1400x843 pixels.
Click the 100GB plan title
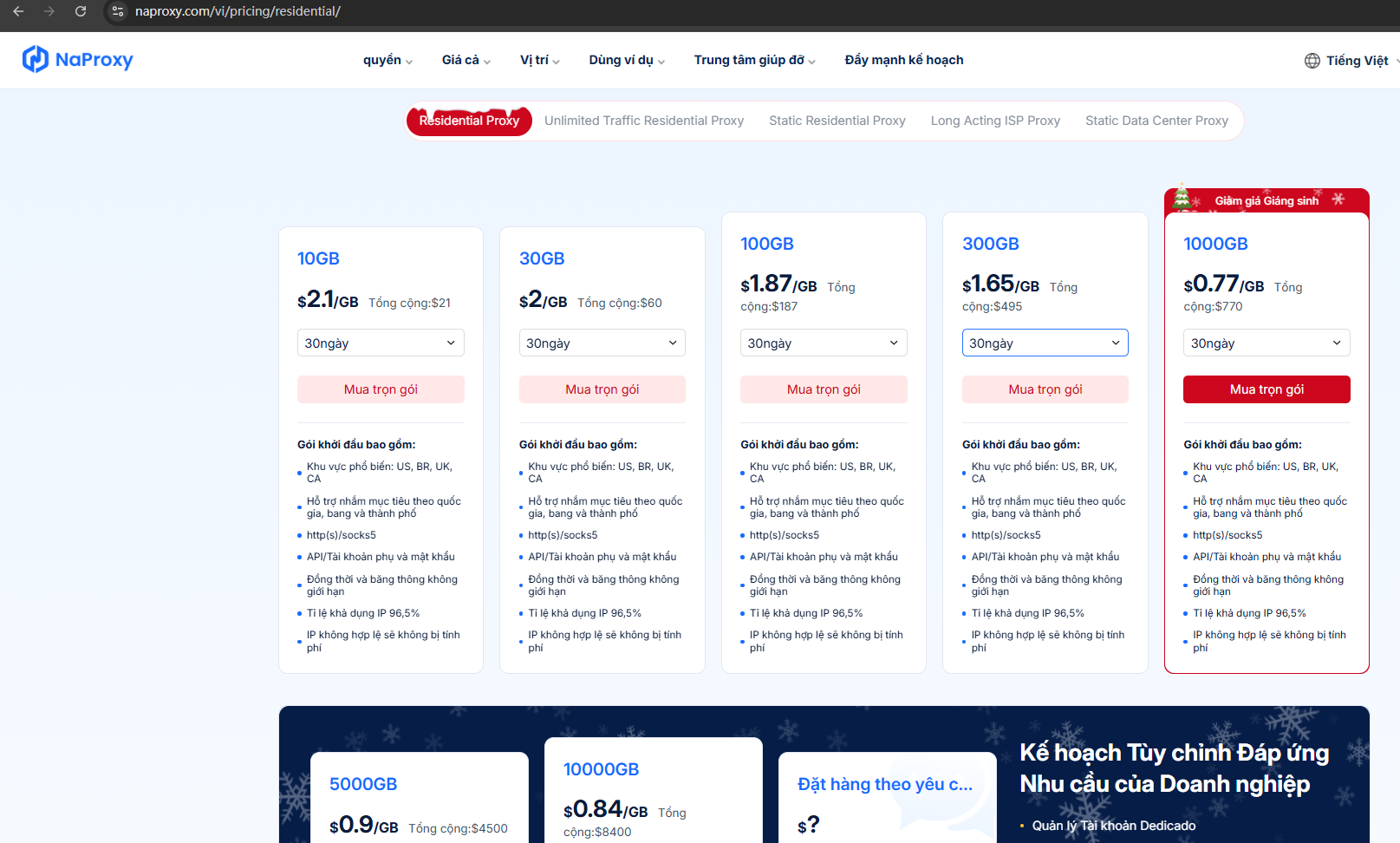coord(767,244)
